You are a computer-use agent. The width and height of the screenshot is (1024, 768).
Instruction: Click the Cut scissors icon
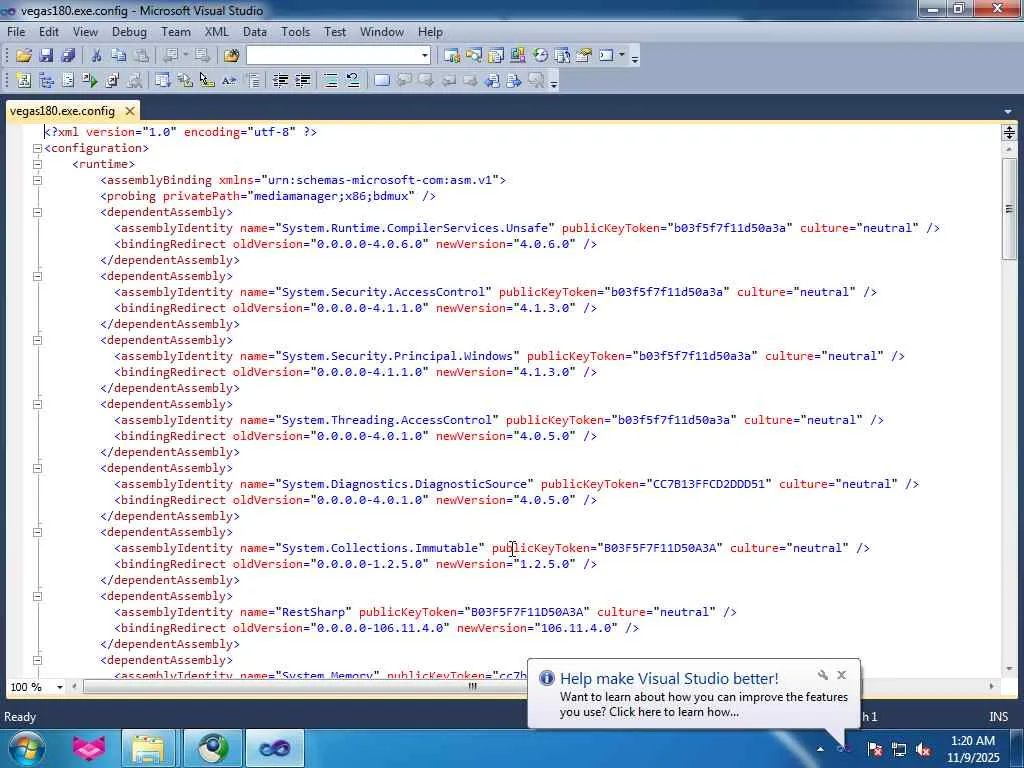click(x=97, y=56)
